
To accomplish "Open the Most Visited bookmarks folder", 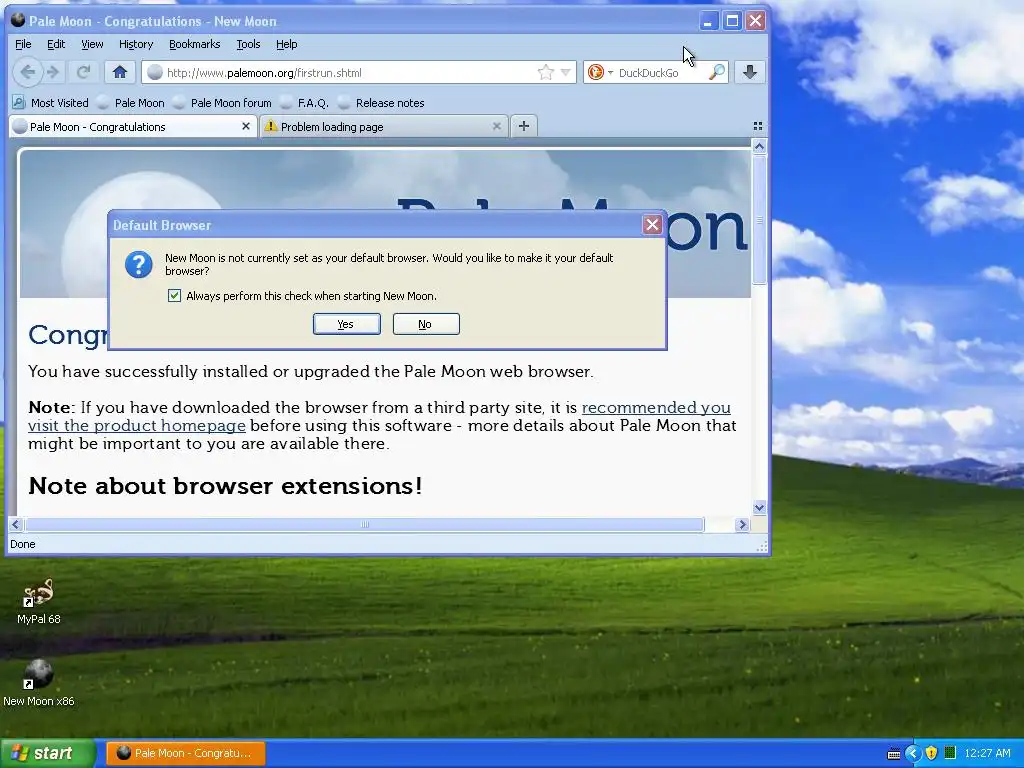I will [50, 103].
